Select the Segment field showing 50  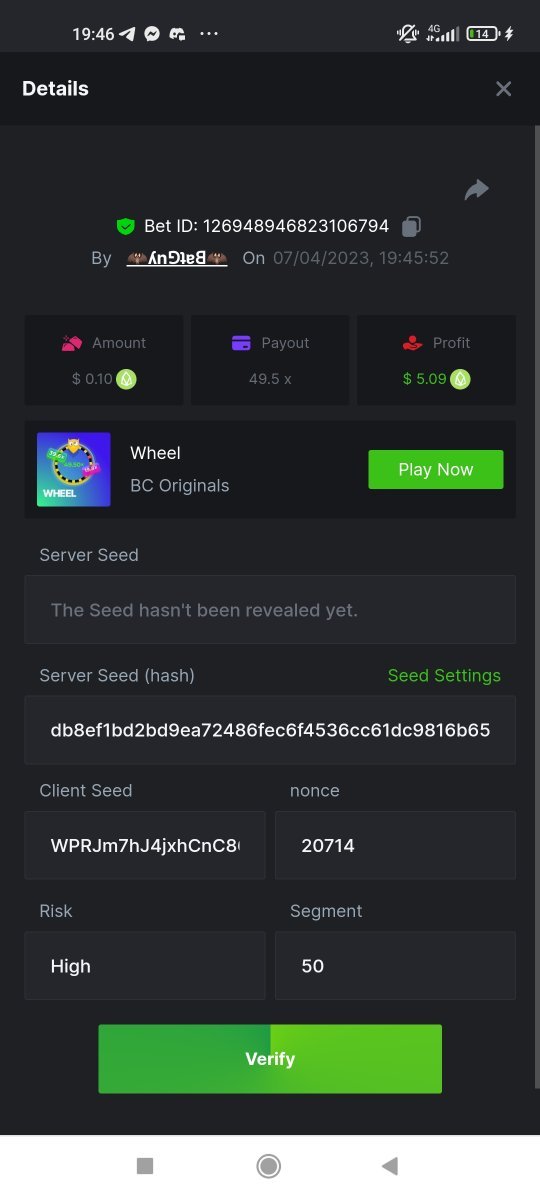pyautogui.click(x=395, y=966)
